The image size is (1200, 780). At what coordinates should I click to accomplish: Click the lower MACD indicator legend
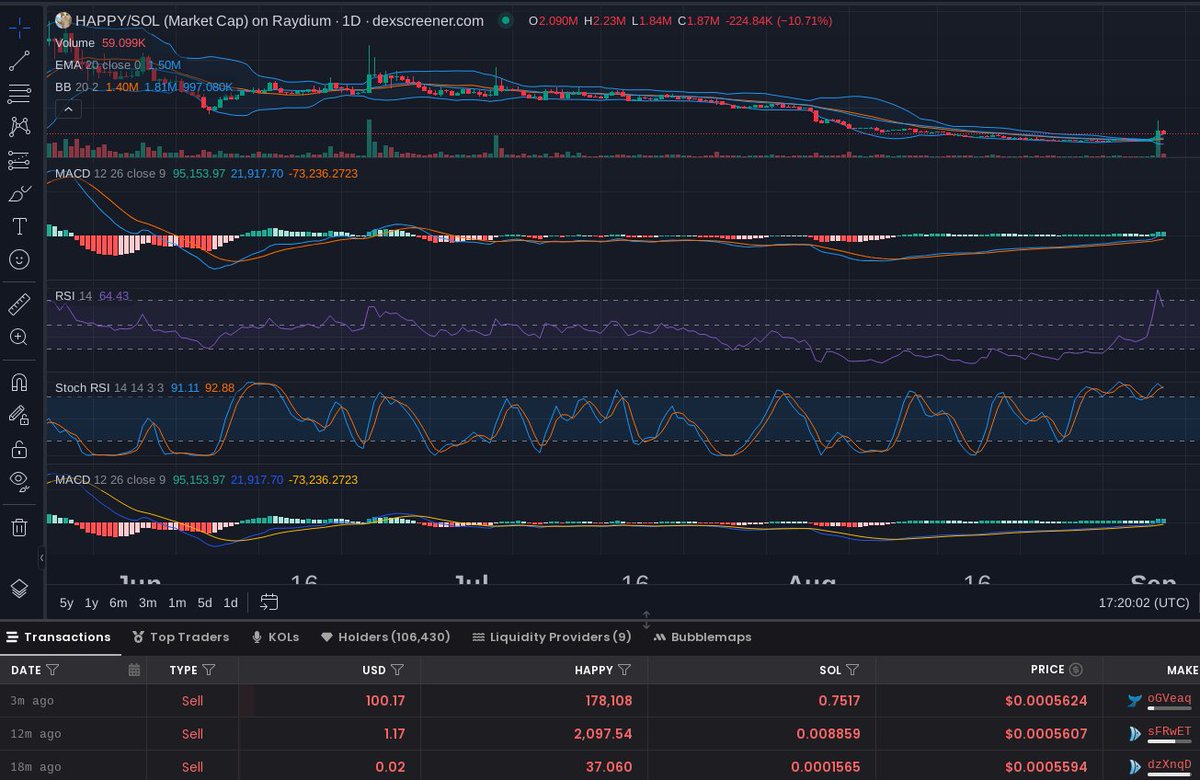tap(206, 480)
